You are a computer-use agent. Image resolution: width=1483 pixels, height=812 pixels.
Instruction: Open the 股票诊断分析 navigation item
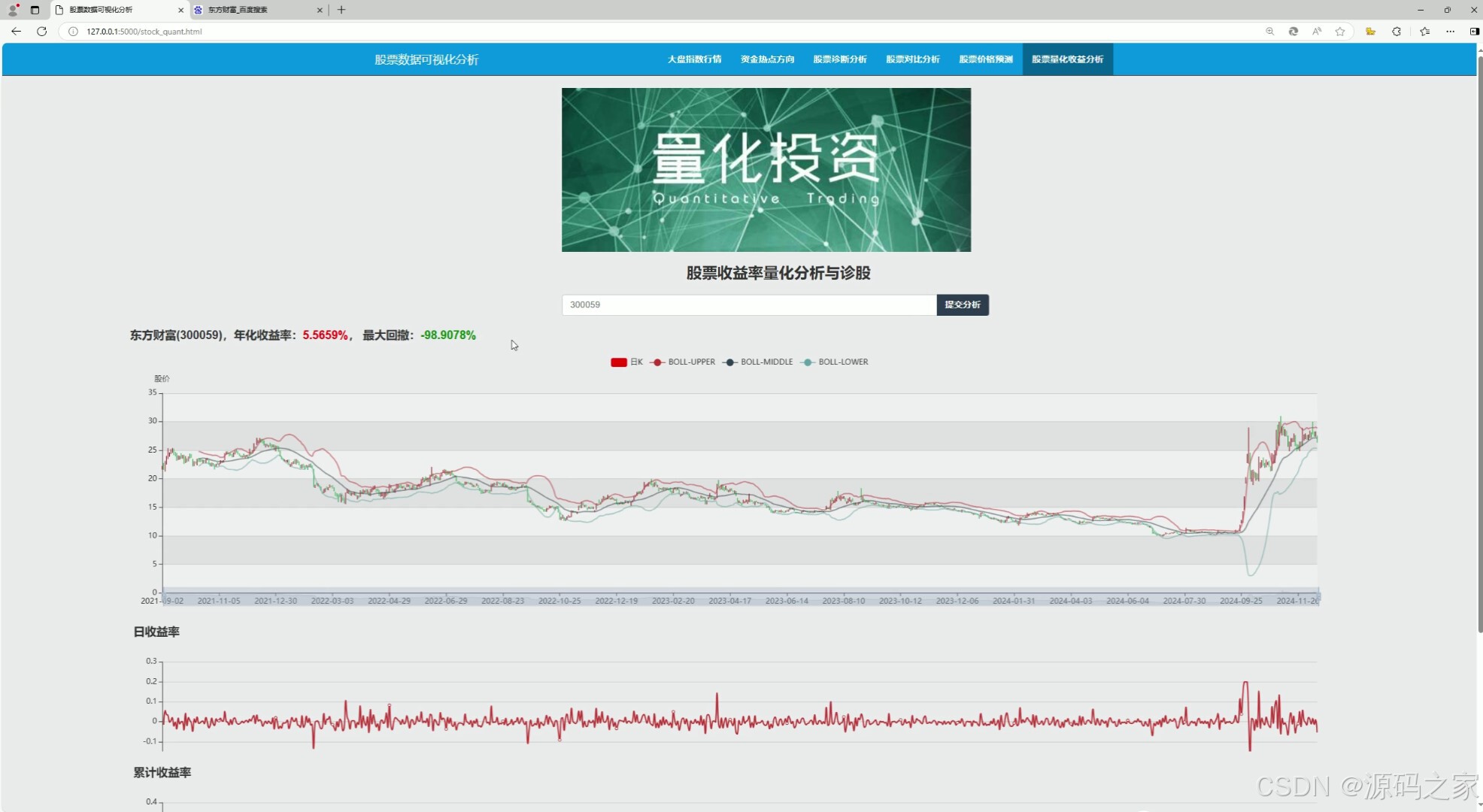(x=839, y=59)
